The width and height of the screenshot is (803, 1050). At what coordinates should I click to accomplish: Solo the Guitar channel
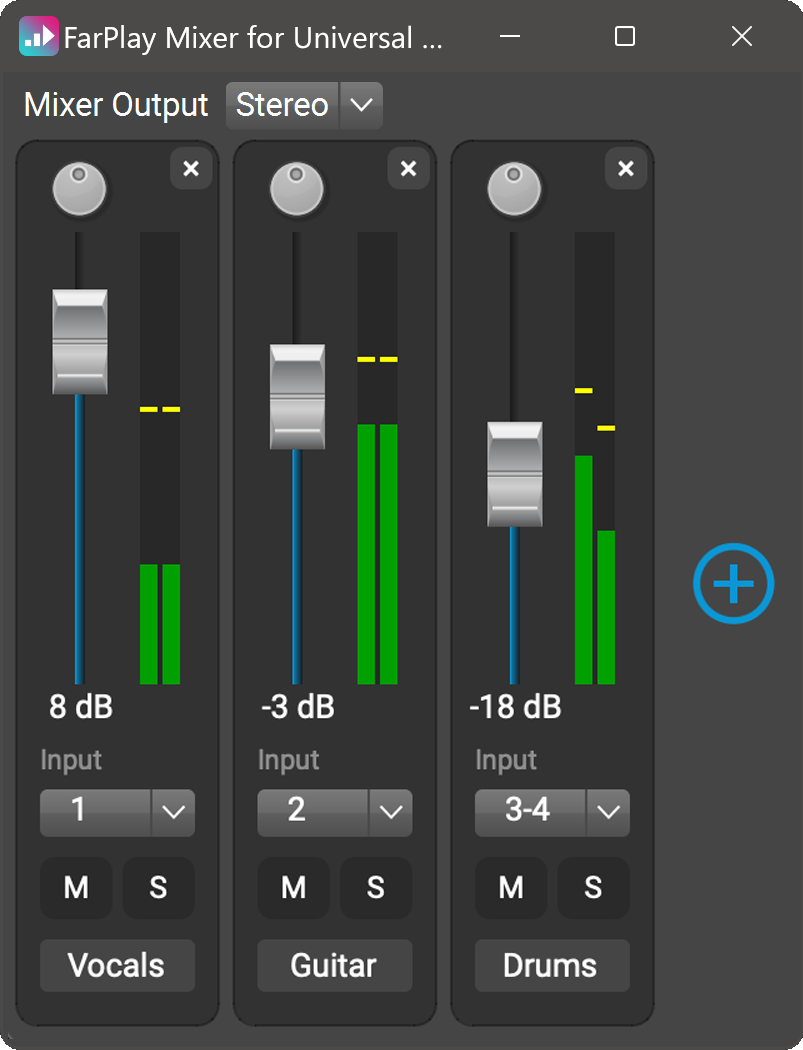(376, 887)
